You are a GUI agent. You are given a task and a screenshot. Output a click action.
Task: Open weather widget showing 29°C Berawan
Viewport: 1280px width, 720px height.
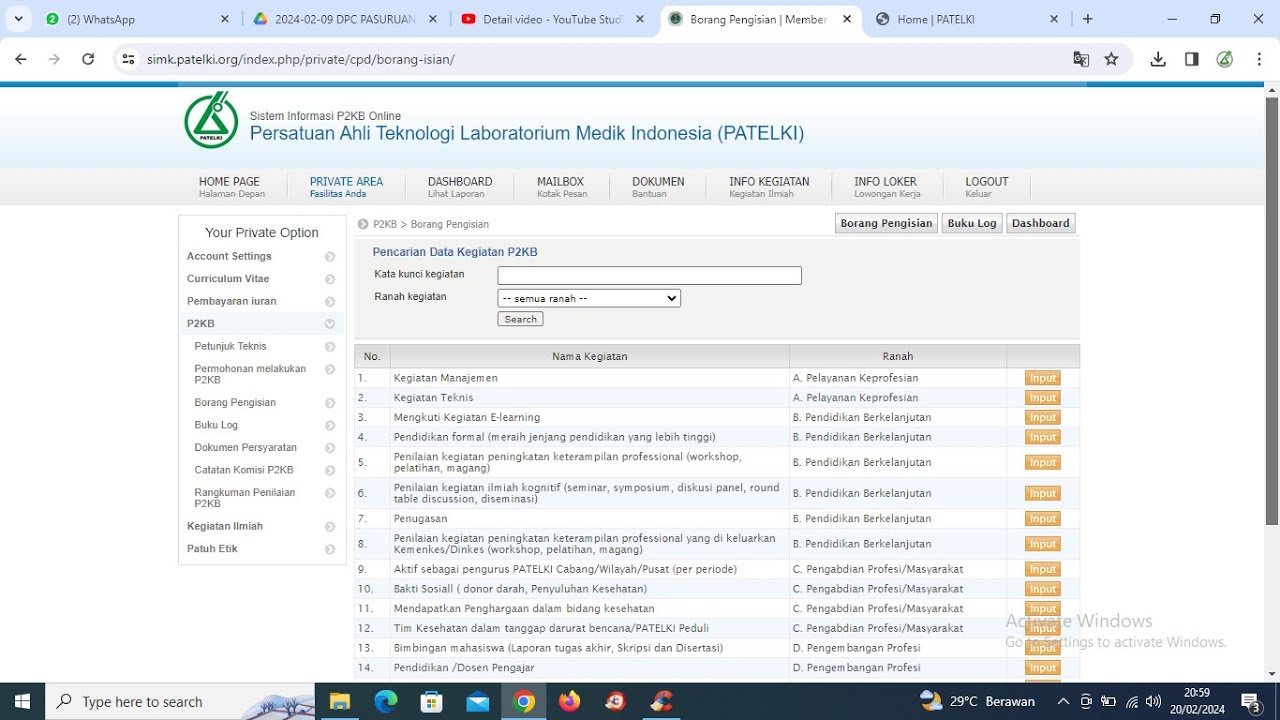[976, 702]
